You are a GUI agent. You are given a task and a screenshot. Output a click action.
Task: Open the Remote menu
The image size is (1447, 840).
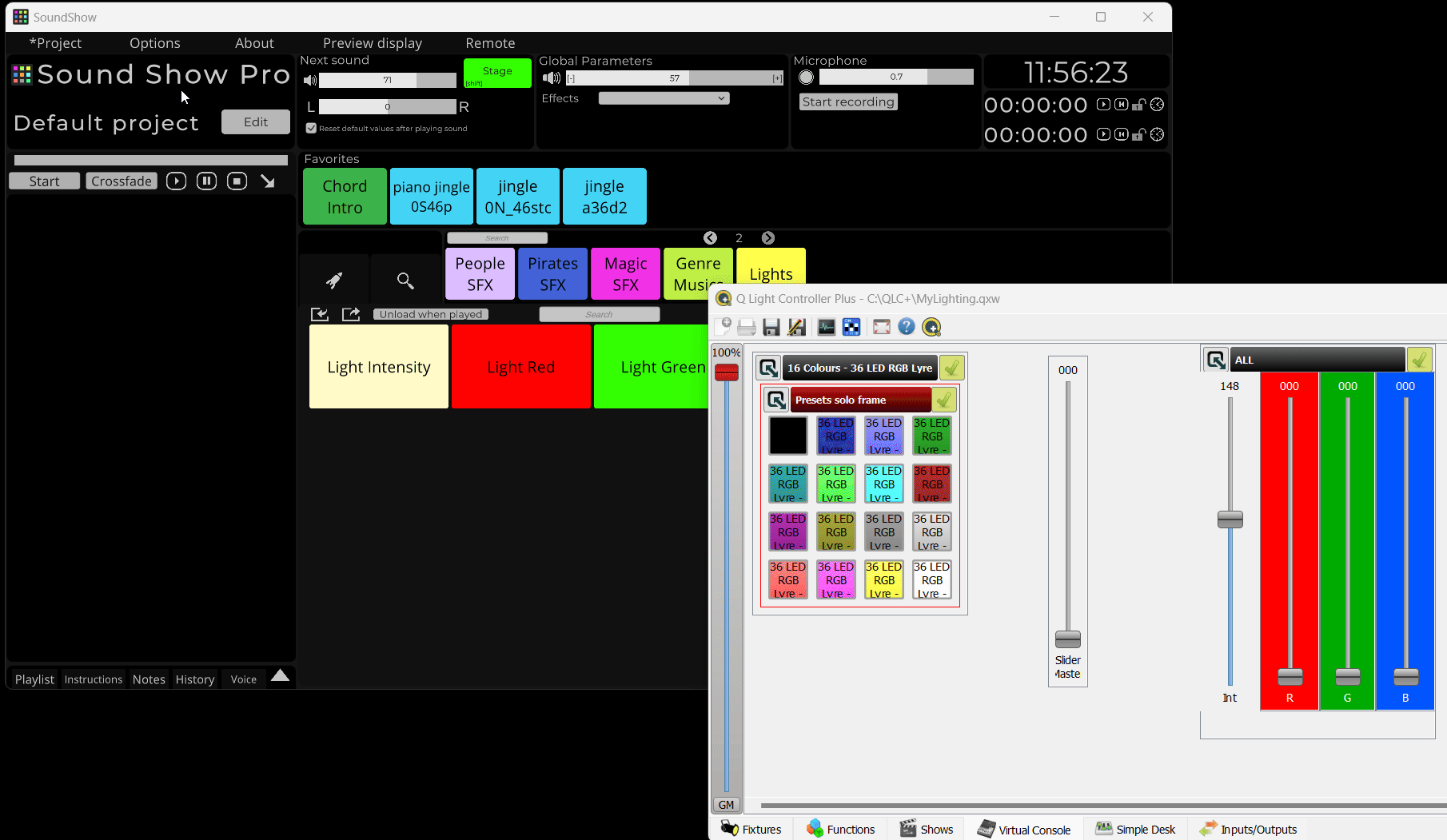pyautogui.click(x=490, y=43)
